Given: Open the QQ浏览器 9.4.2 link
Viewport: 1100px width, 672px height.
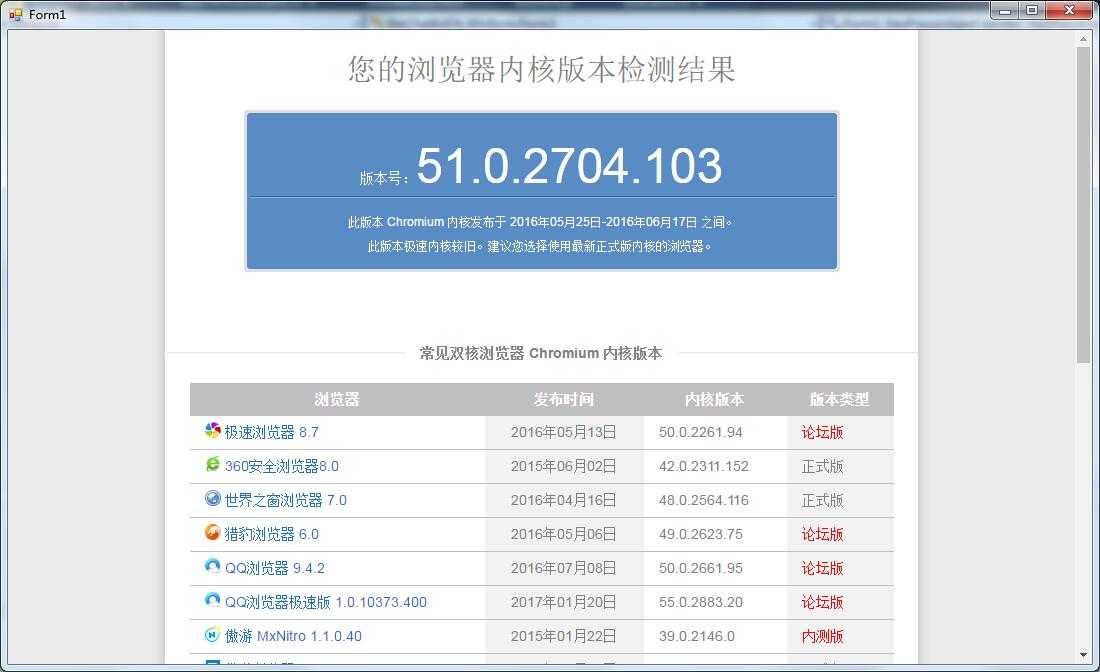Looking at the screenshot, I should (x=274, y=568).
